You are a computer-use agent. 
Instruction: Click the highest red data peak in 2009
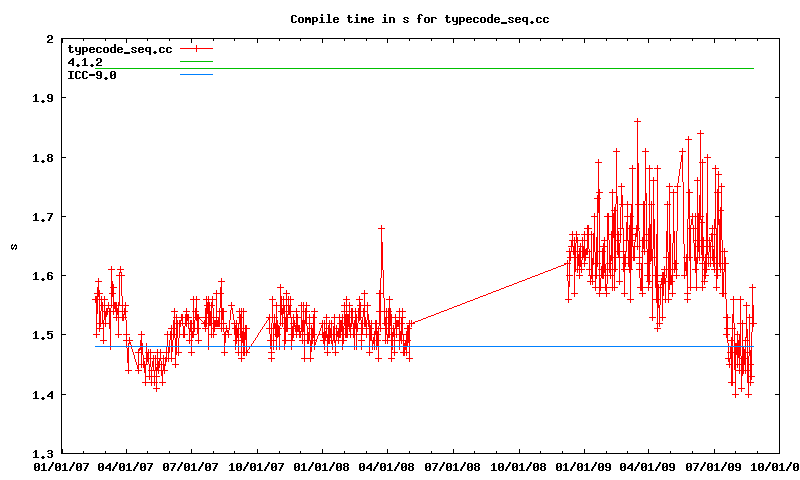tap(637, 121)
